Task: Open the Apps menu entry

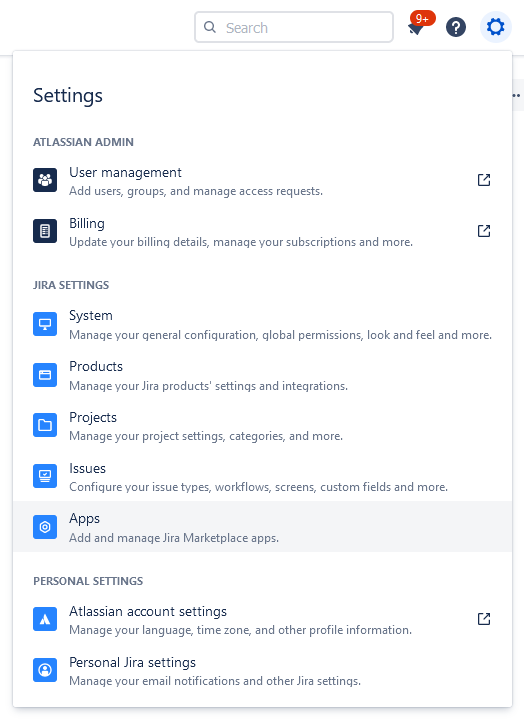Action: point(262,527)
